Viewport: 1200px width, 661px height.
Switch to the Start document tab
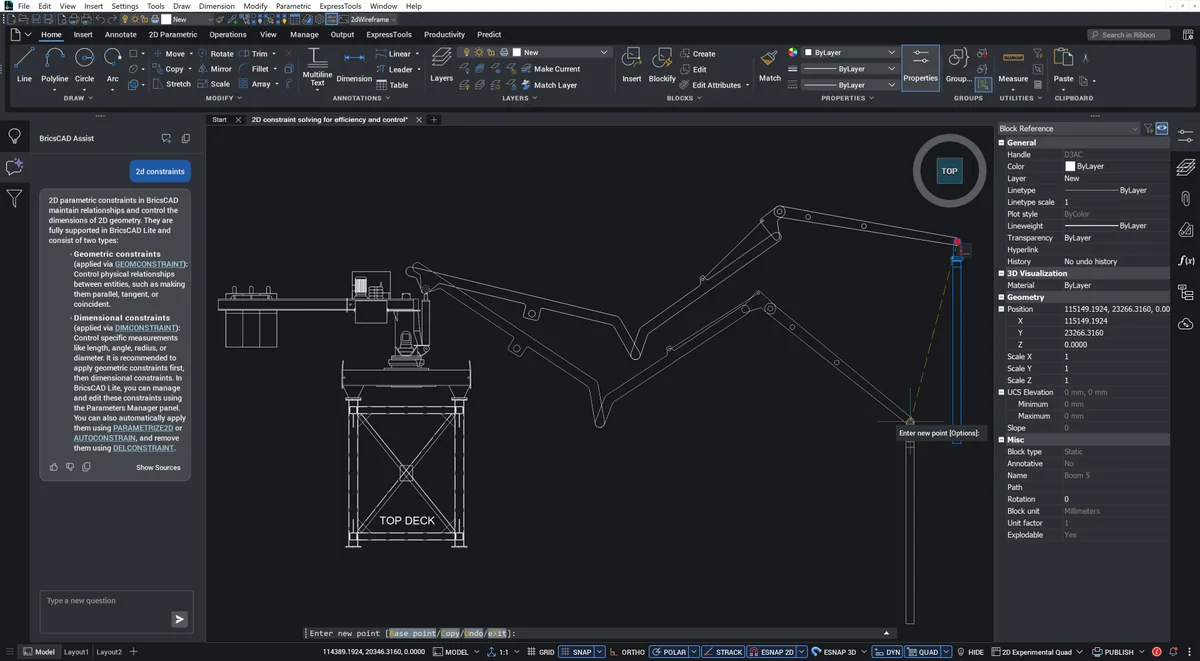[219, 120]
